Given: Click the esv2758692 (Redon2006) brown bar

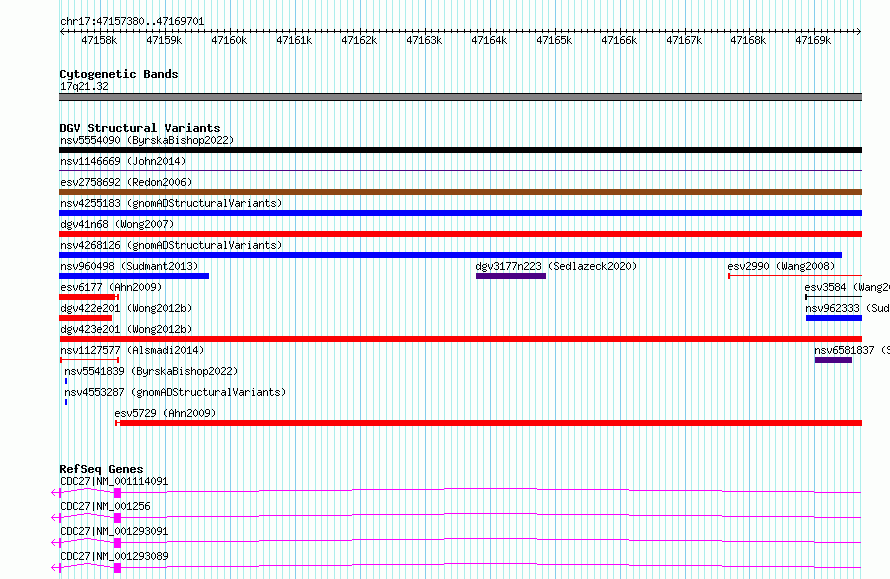Looking at the screenshot, I should point(460,192).
